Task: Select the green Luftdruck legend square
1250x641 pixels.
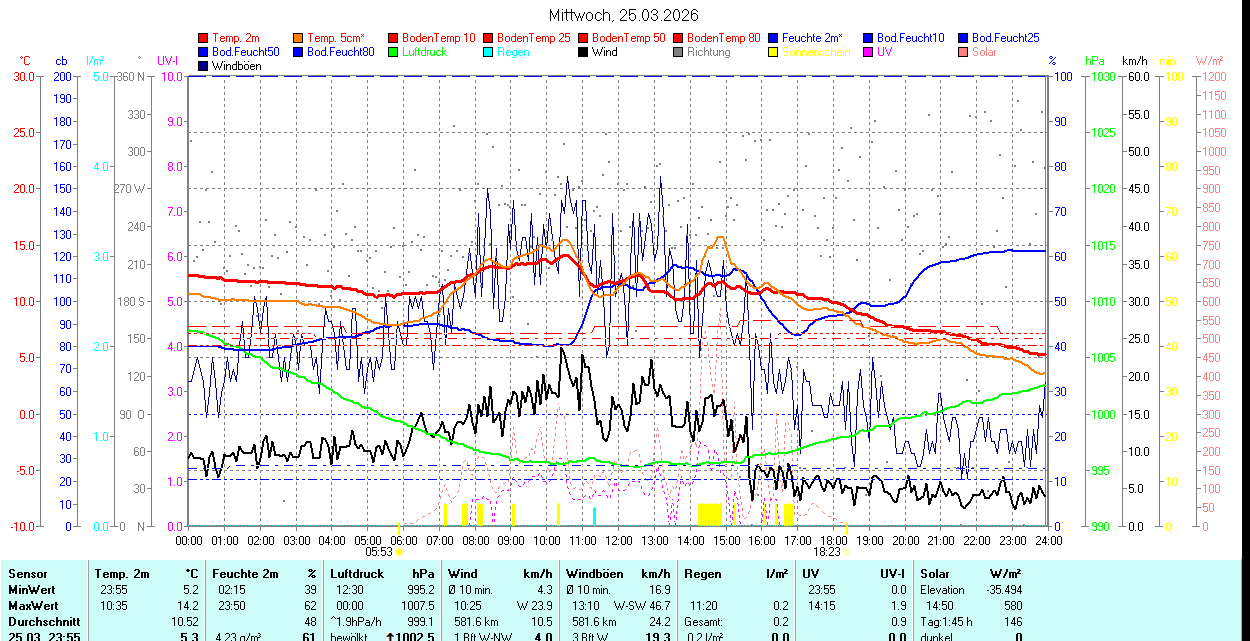Action: click(x=393, y=52)
